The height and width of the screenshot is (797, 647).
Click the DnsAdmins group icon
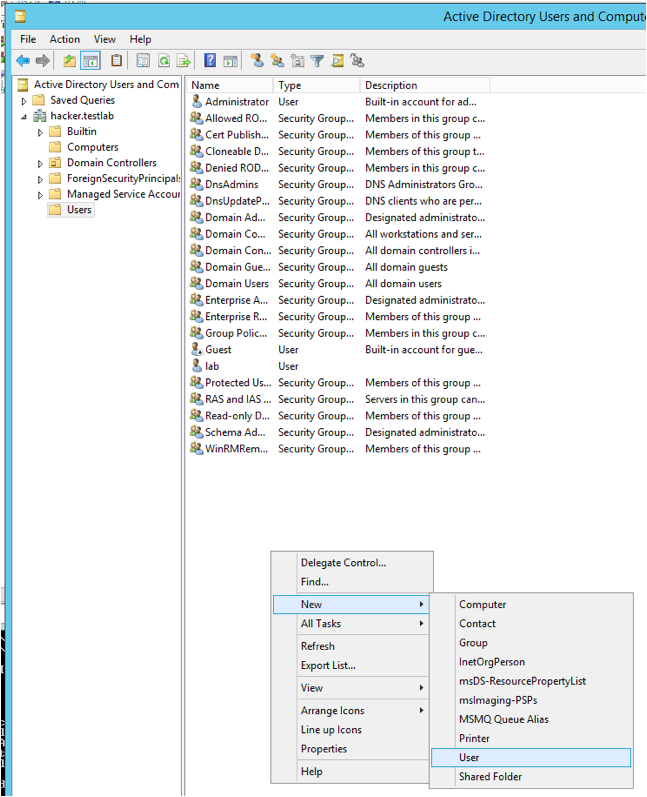(x=197, y=183)
